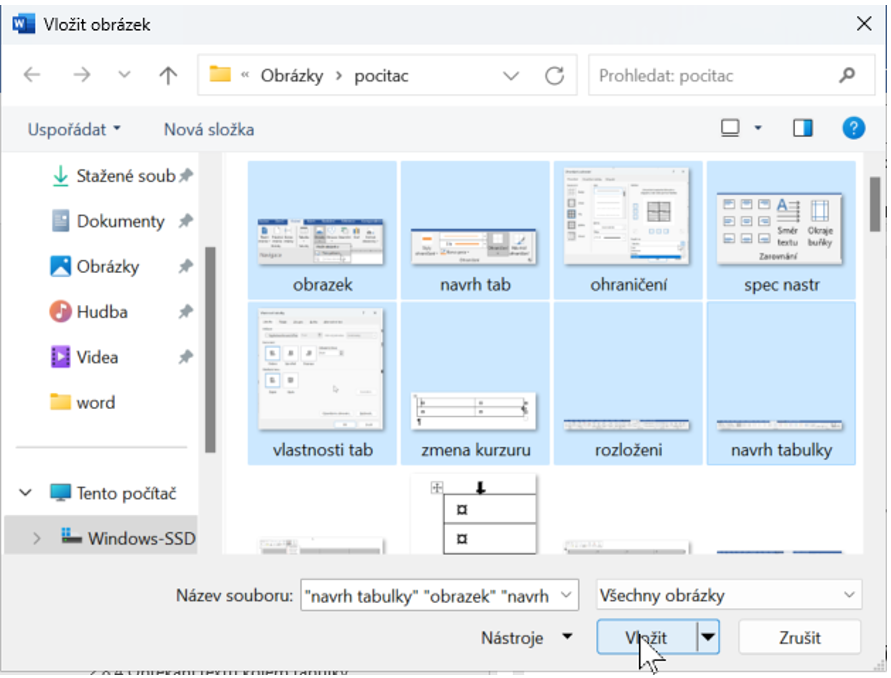
Task: Open recent locations dropdown chevron
Action: click(124, 76)
